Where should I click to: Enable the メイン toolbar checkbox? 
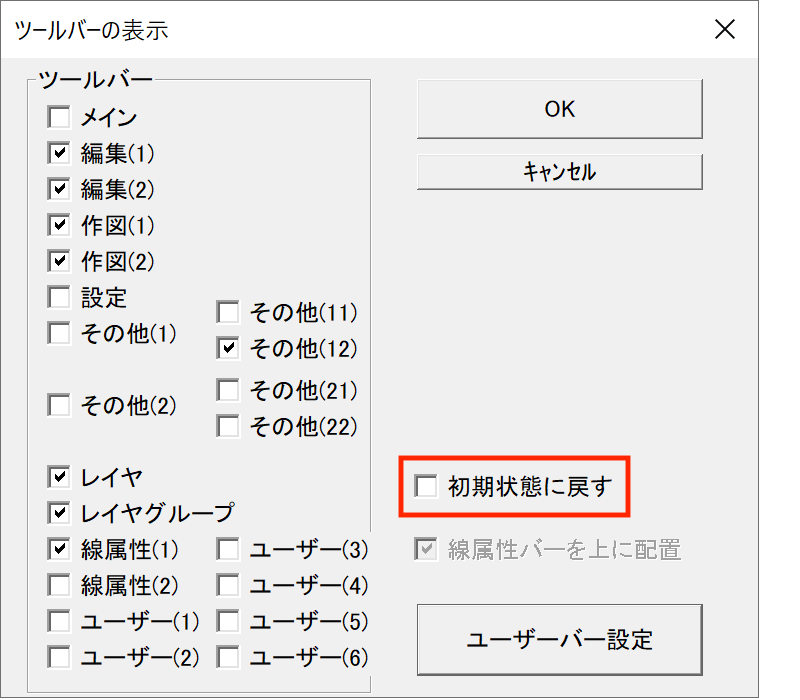coord(58,117)
